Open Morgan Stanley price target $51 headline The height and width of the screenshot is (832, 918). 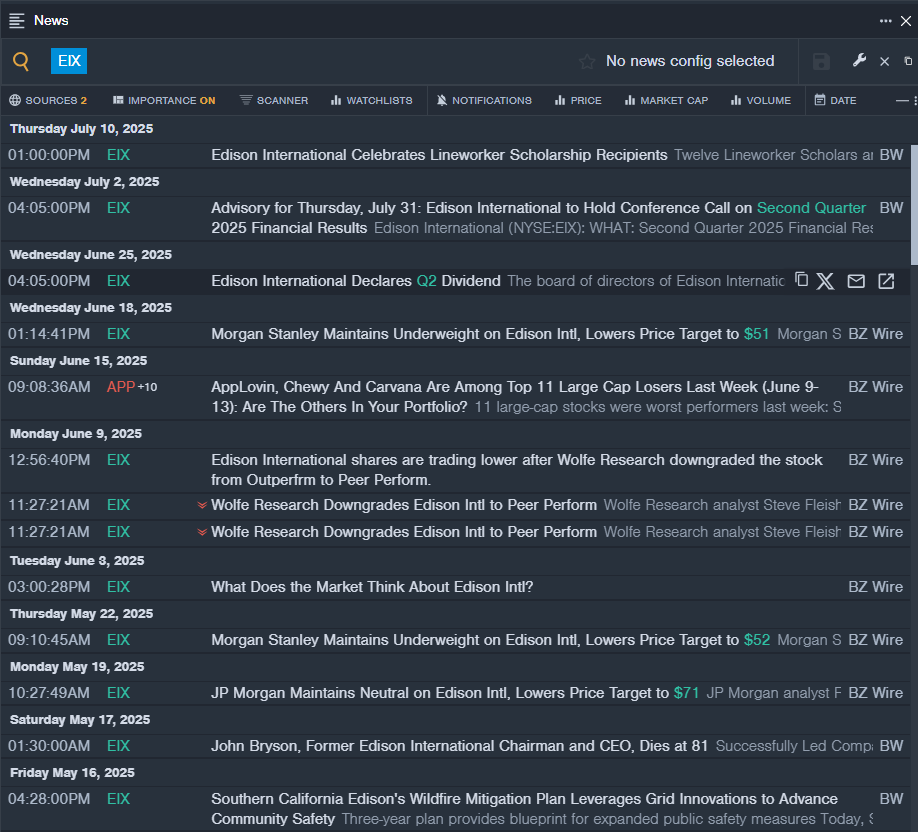point(490,334)
